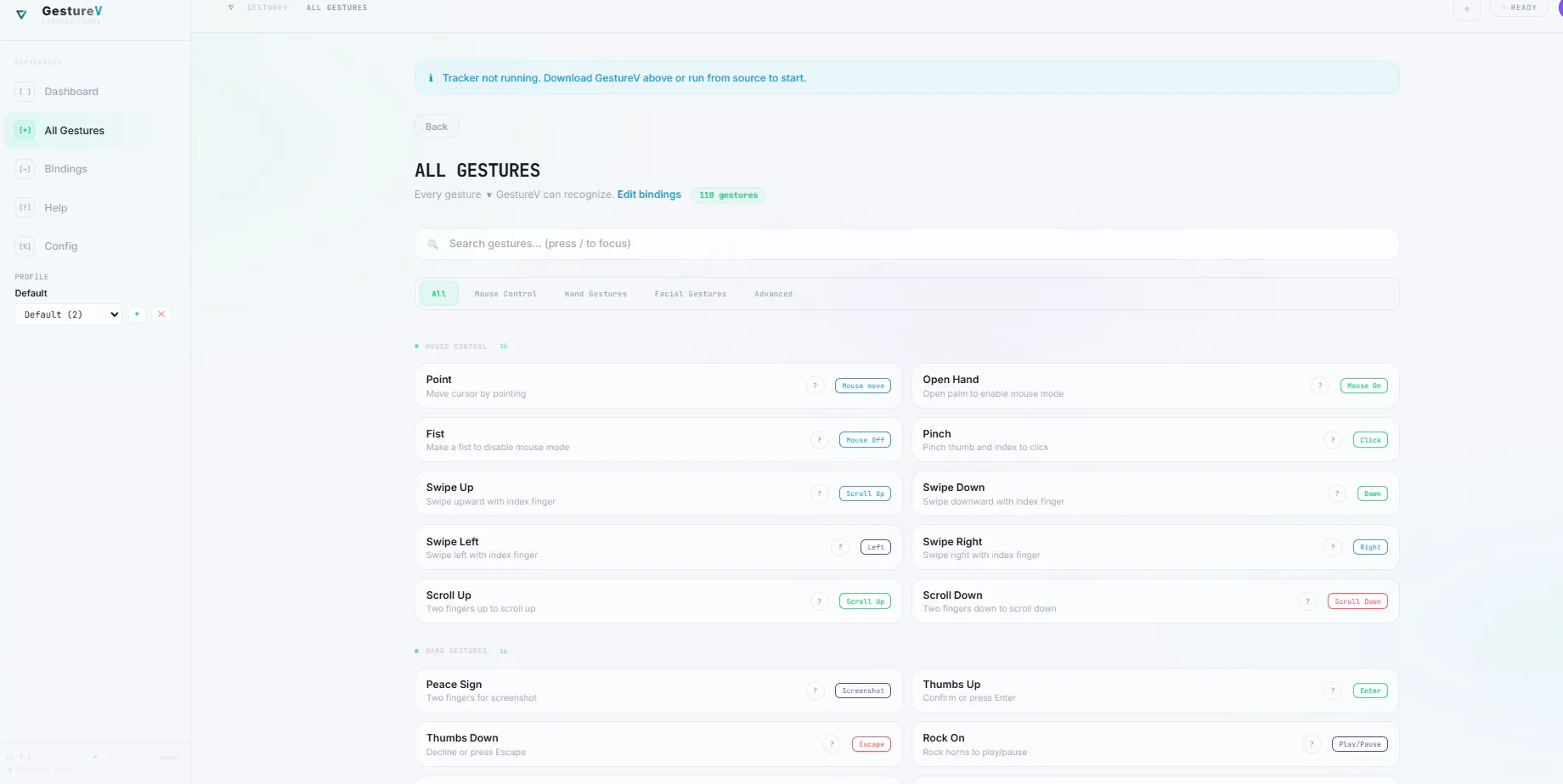Open the help icon for Scroll Down gesture
1563x784 pixels.
coord(1308,601)
